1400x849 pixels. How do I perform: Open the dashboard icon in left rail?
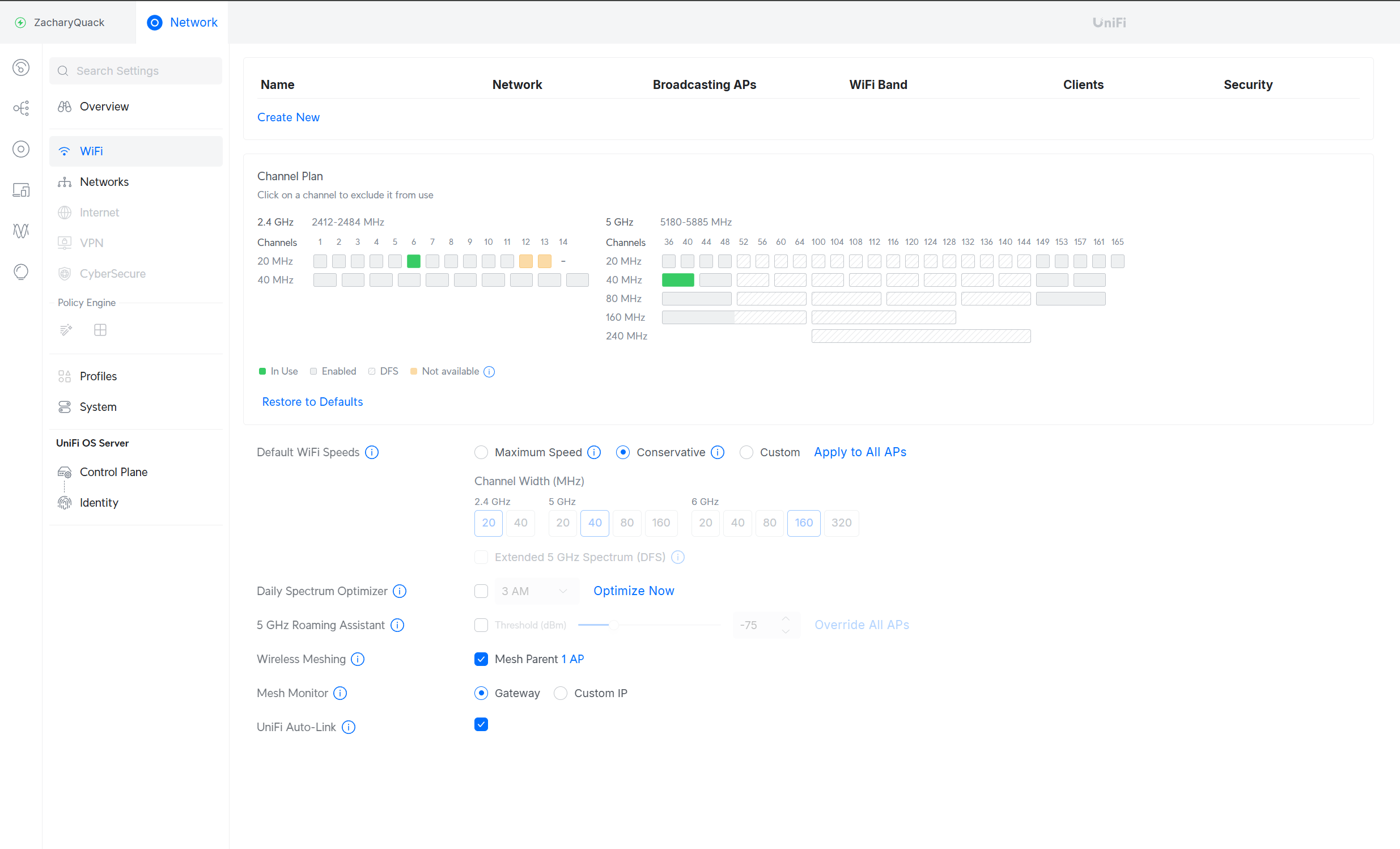pyautogui.click(x=21, y=67)
